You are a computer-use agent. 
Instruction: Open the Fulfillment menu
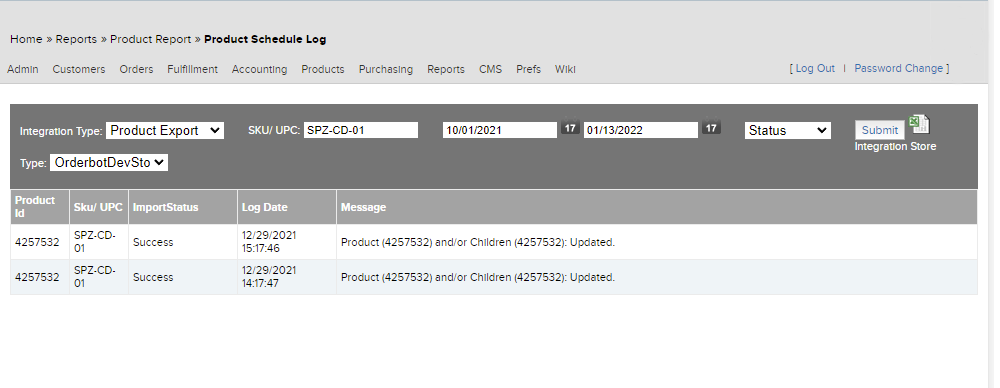click(193, 70)
